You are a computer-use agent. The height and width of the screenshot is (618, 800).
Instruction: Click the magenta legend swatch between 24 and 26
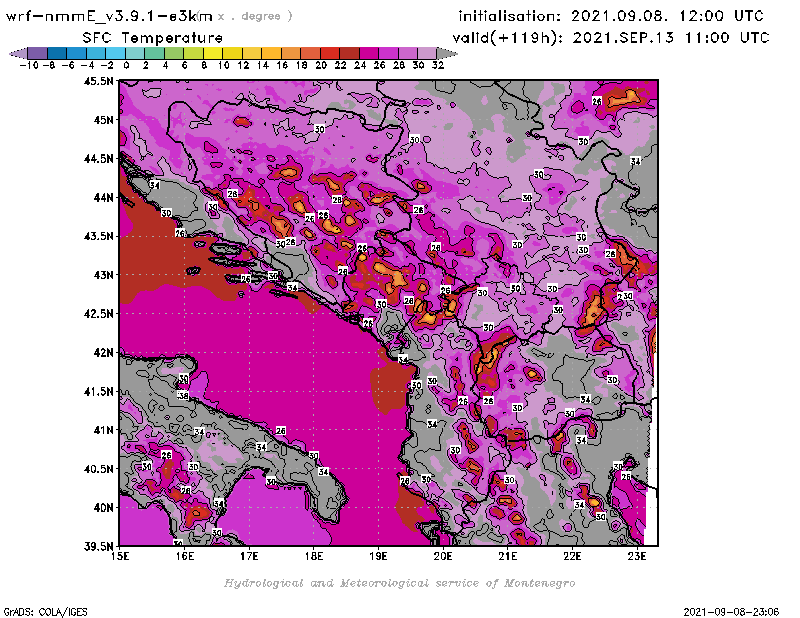tap(369, 54)
